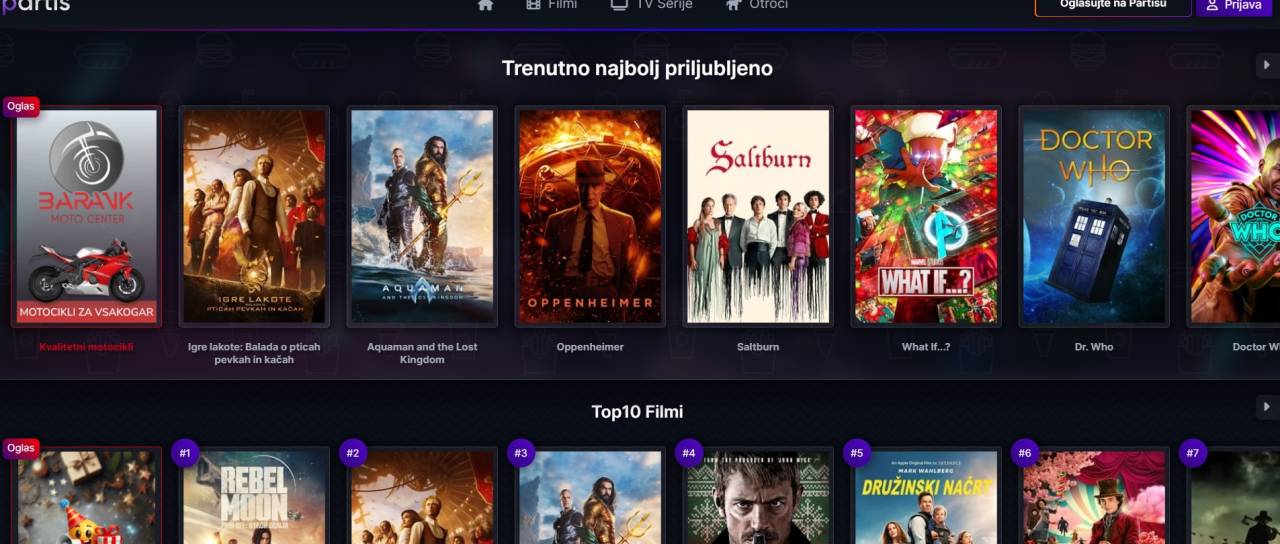Click the #1 rank badge on Rebel Moon
The width and height of the screenshot is (1280, 544).
tap(185, 453)
